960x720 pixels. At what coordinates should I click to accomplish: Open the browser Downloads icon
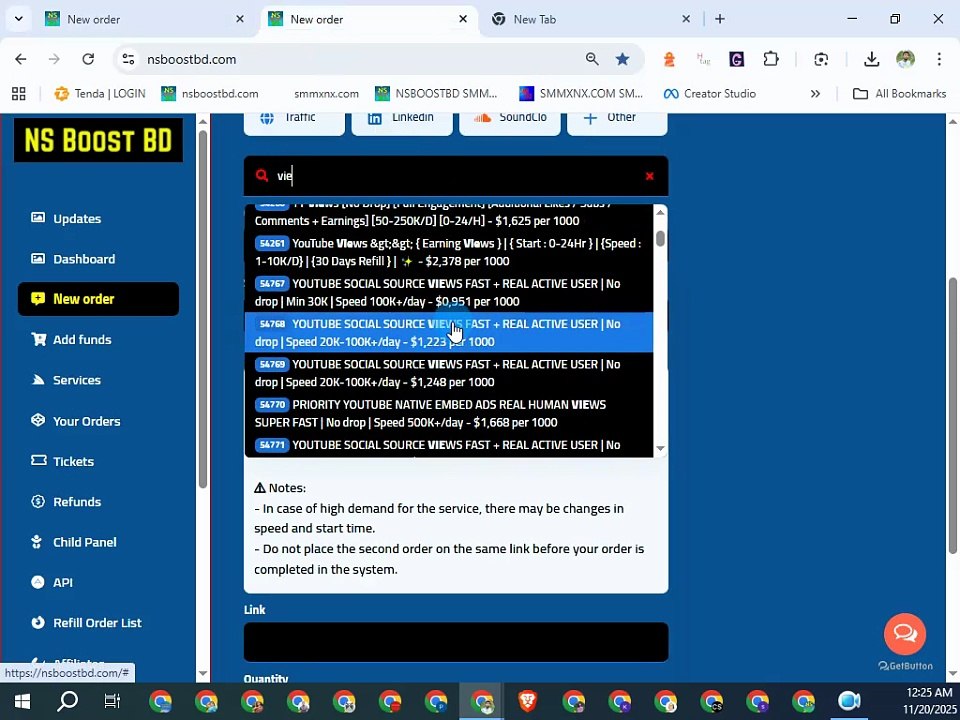871,59
